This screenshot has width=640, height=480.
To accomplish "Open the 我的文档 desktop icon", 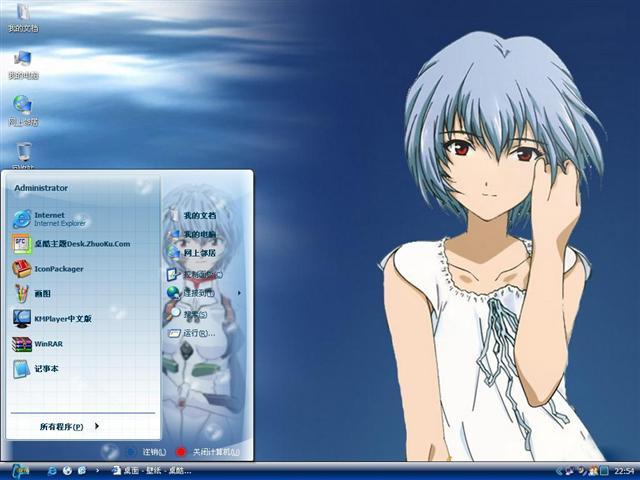I will click(23, 17).
